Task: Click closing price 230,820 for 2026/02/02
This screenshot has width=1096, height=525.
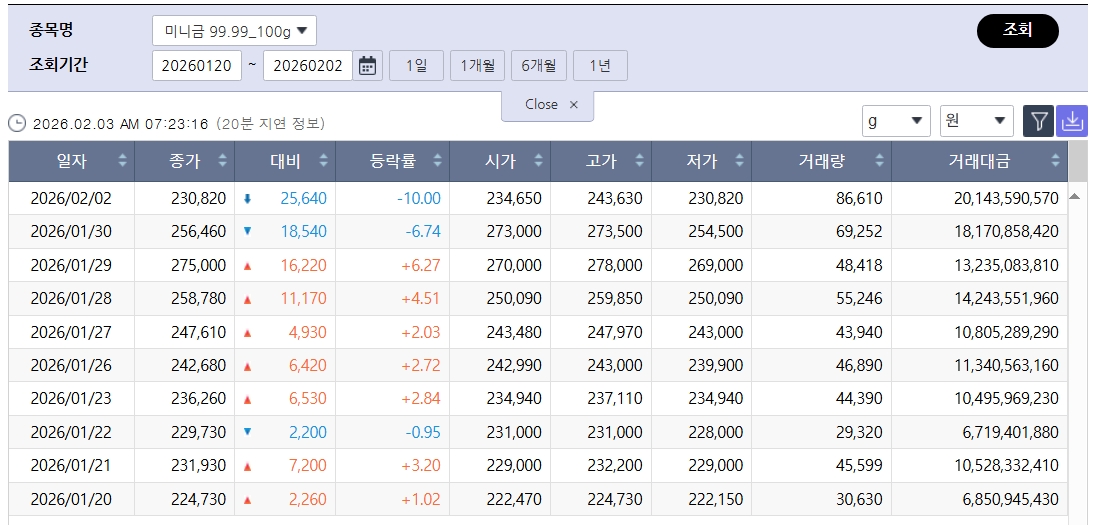Action: [x=199, y=199]
